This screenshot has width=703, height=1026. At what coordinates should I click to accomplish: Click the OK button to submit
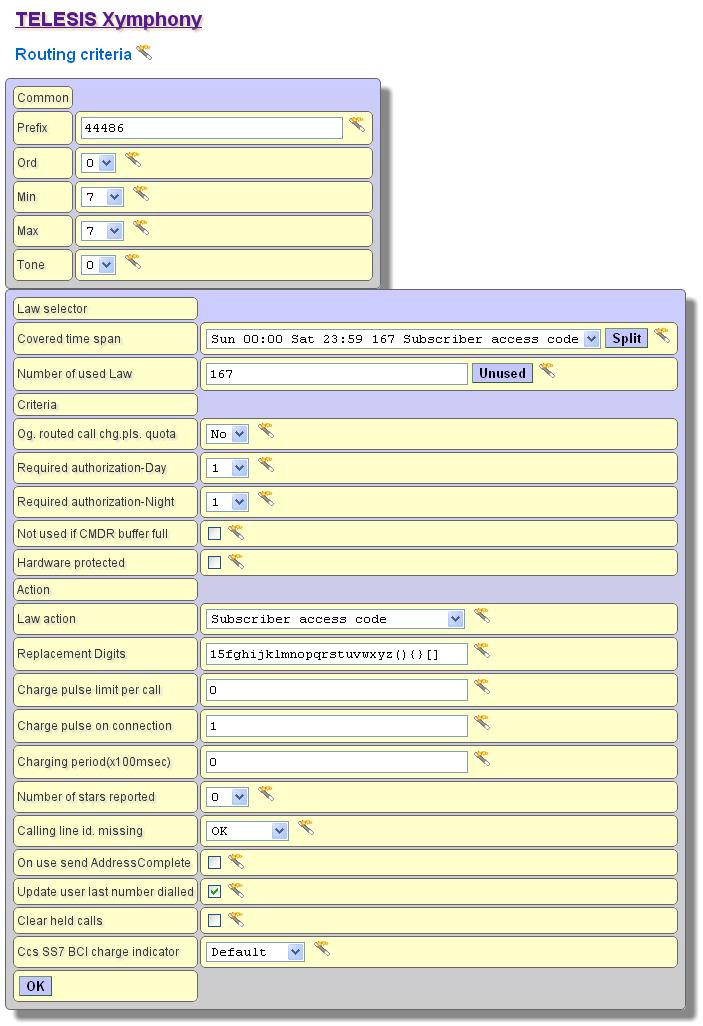[x=35, y=986]
